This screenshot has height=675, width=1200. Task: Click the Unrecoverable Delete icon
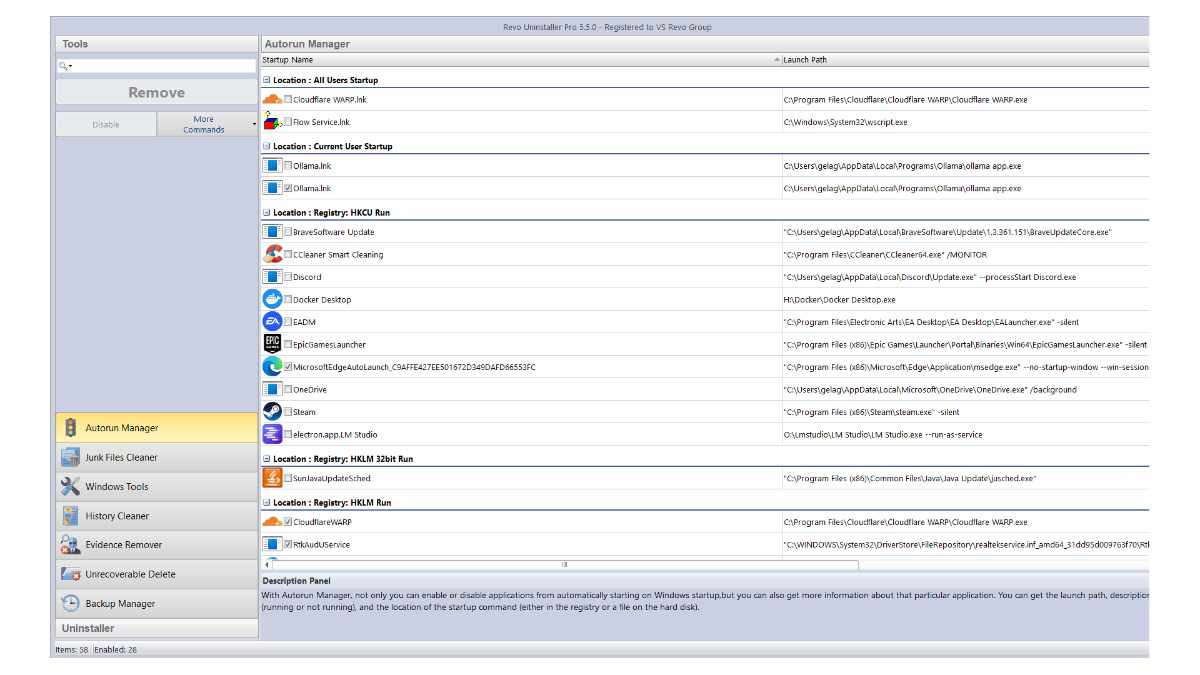(x=70, y=574)
